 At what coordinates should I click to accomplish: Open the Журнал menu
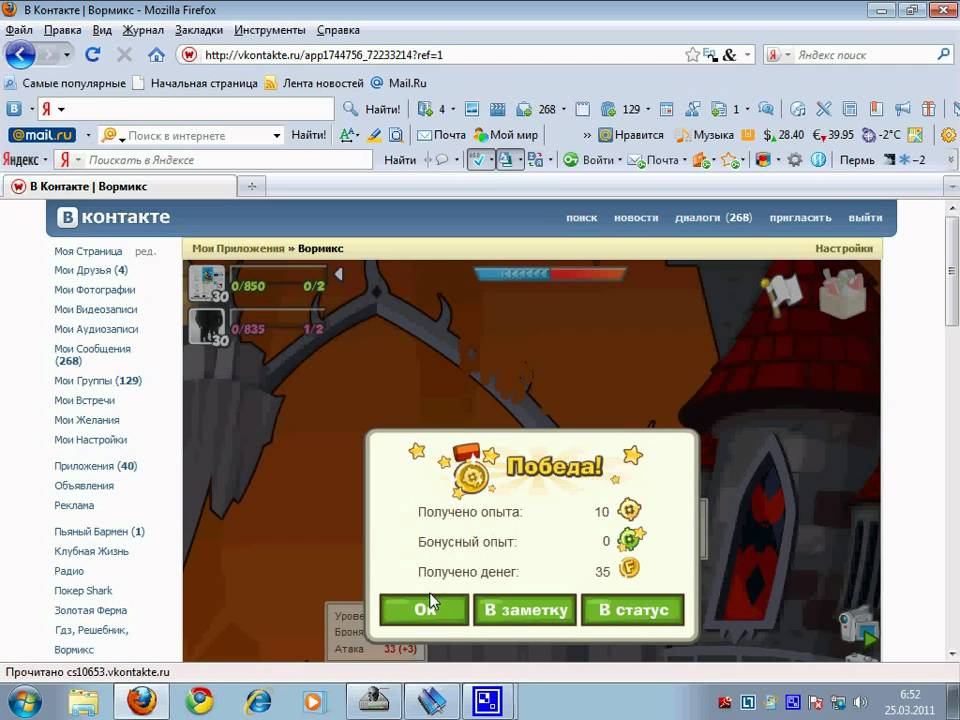143,30
